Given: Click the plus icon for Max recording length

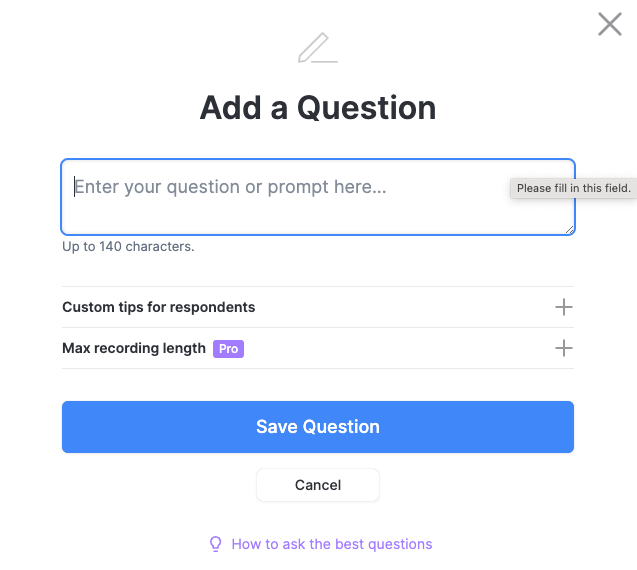Looking at the screenshot, I should 564,348.
